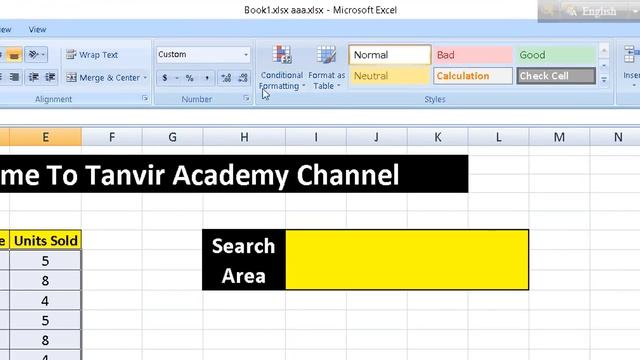Expand the full cell styles gallery
640x360 pixels.
click(604, 80)
